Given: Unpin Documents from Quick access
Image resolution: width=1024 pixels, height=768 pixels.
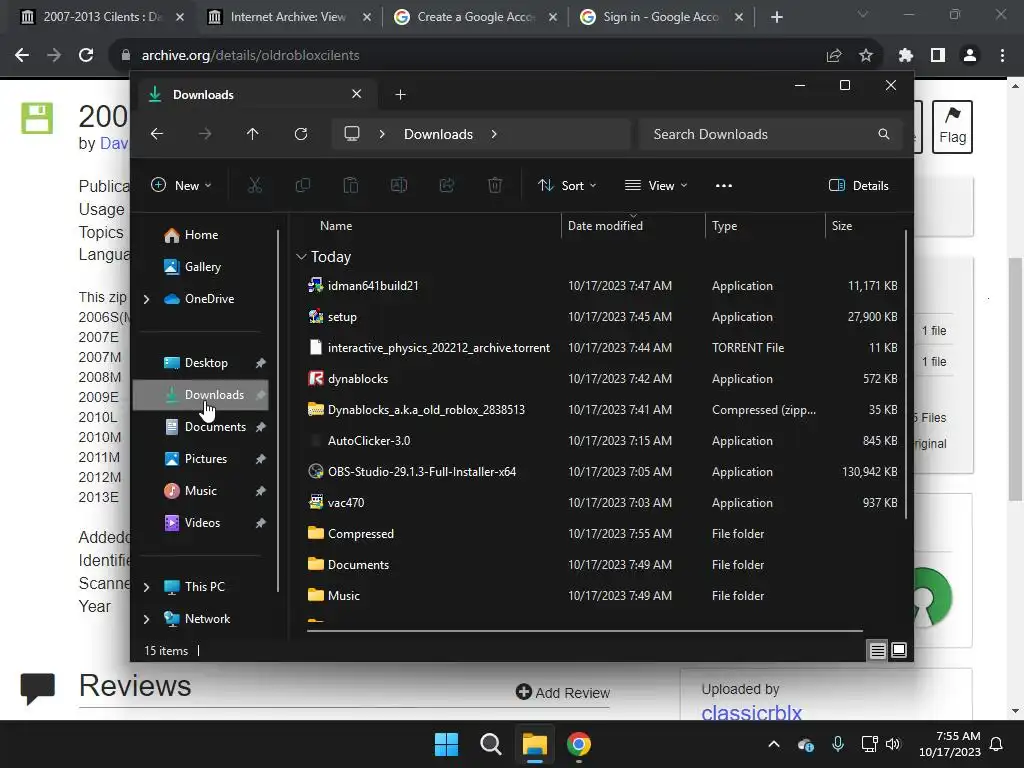Looking at the screenshot, I should click(x=261, y=427).
